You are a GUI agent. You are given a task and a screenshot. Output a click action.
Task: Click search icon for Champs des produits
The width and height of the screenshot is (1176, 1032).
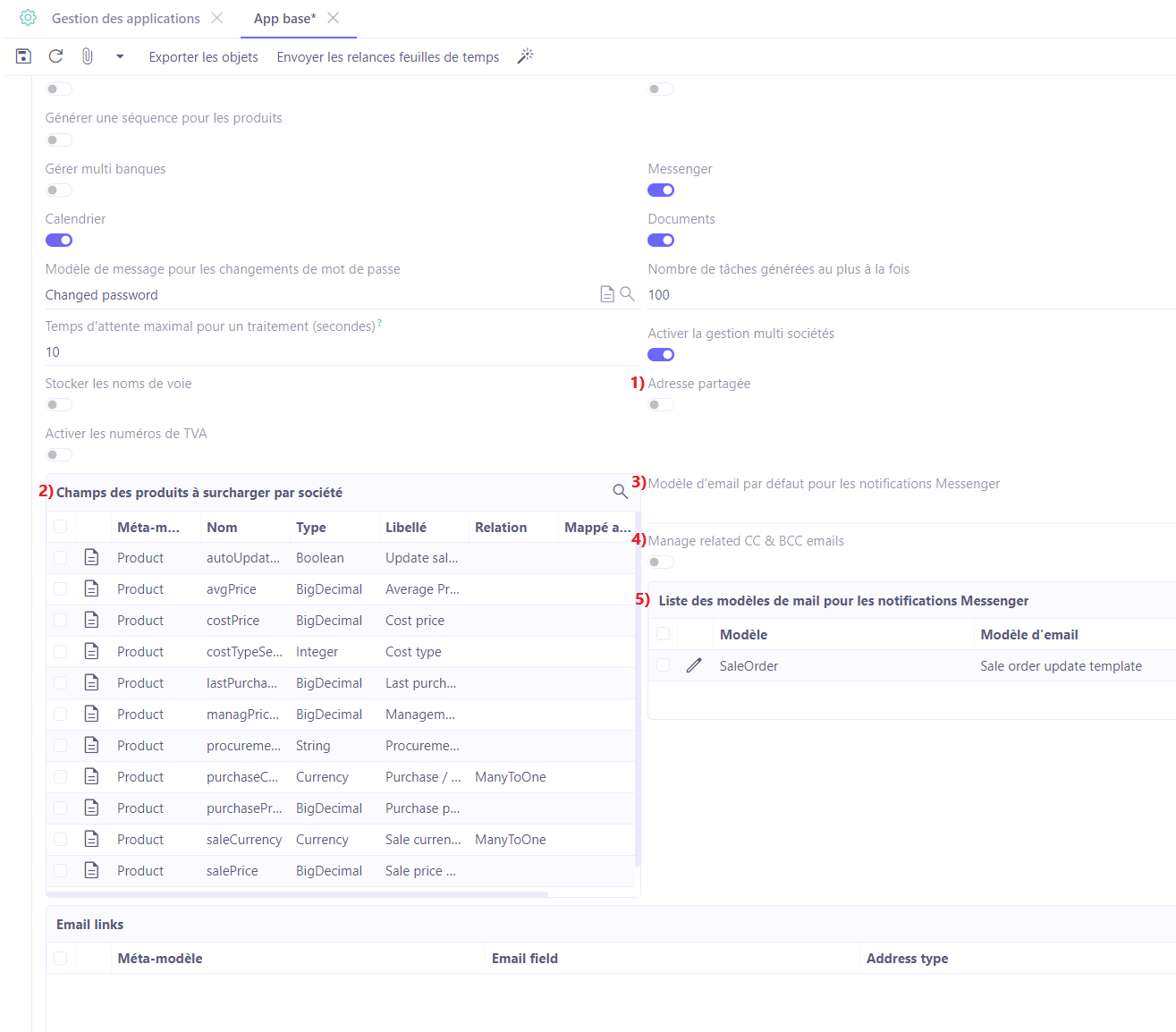[x=620, y=491]
